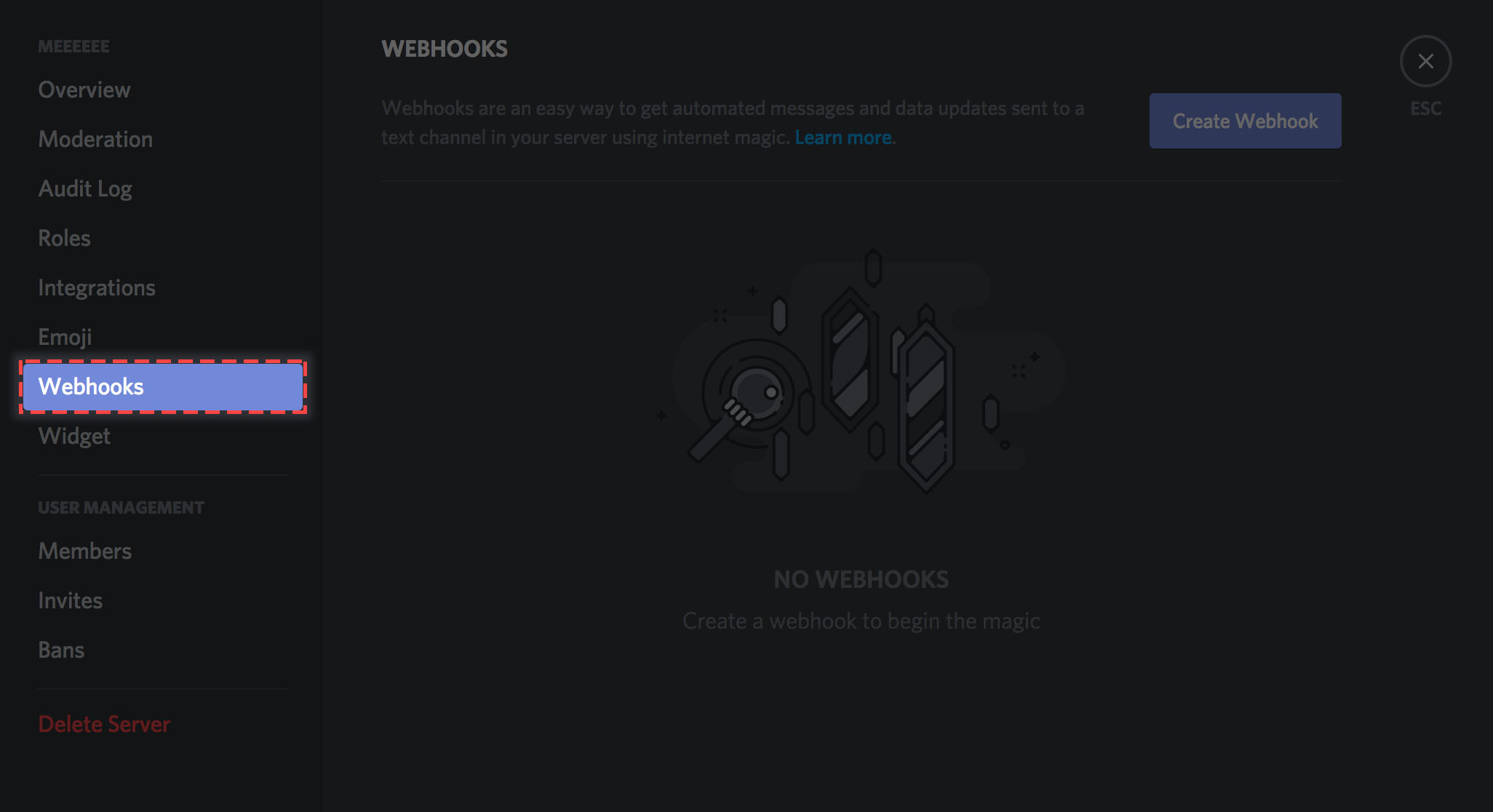Select the Members user management item
The image size is (1493, 812).
(84, 551)
